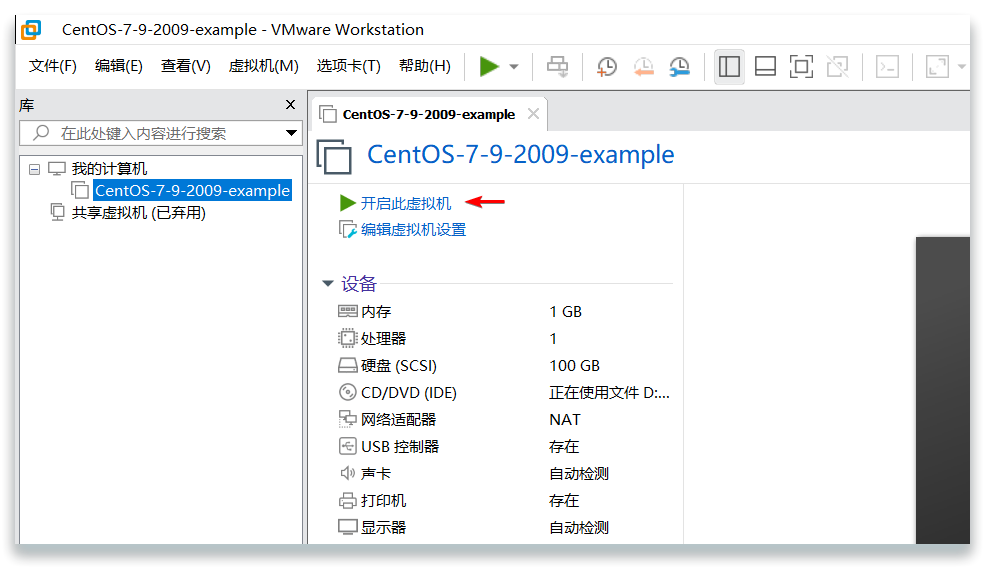Collapse the 我的计算机 tree node
The width and height of the screenshot is (985, 569).
tap(35, 169)
